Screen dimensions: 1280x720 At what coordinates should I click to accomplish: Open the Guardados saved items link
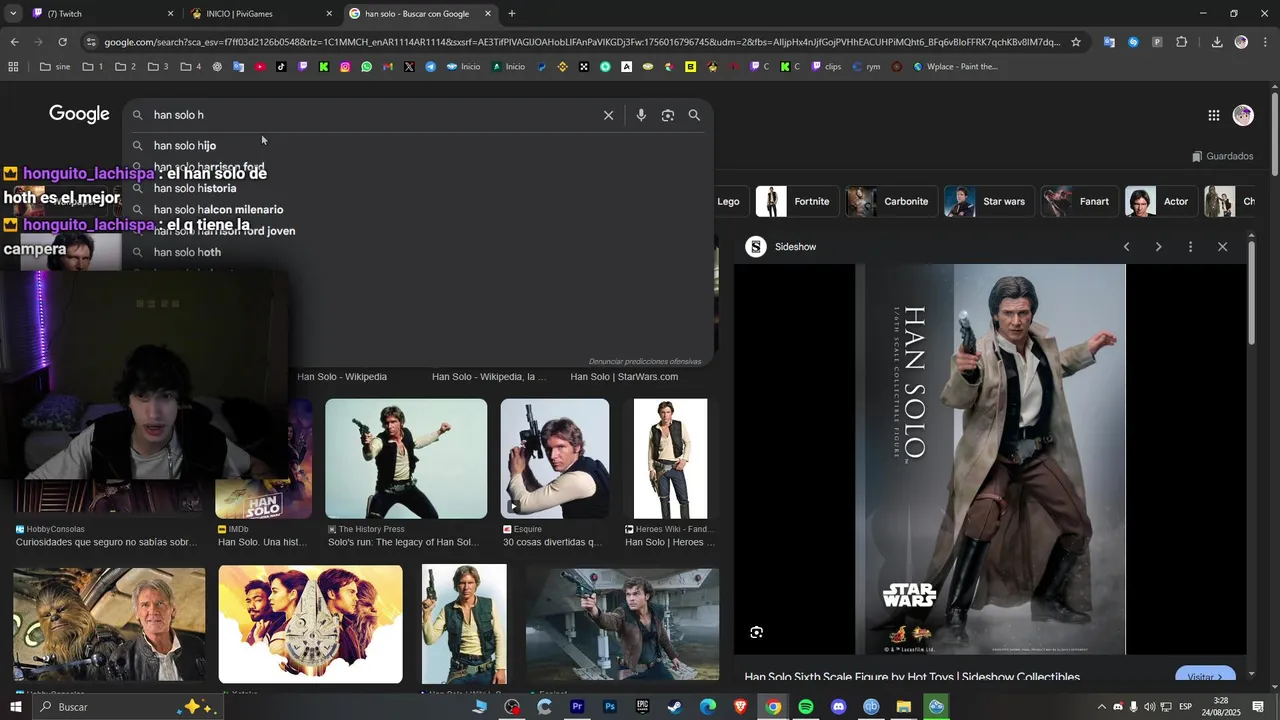coord(1222,156)
